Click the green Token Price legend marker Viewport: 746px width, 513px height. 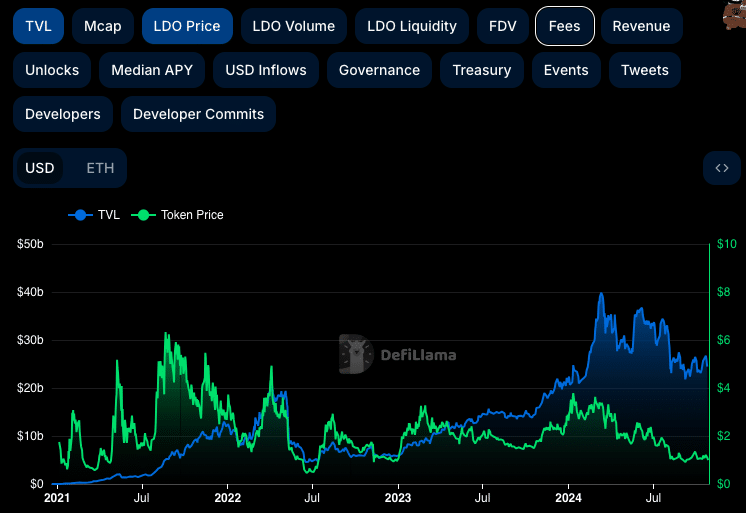pyautogui.click(x=143, y=215)
